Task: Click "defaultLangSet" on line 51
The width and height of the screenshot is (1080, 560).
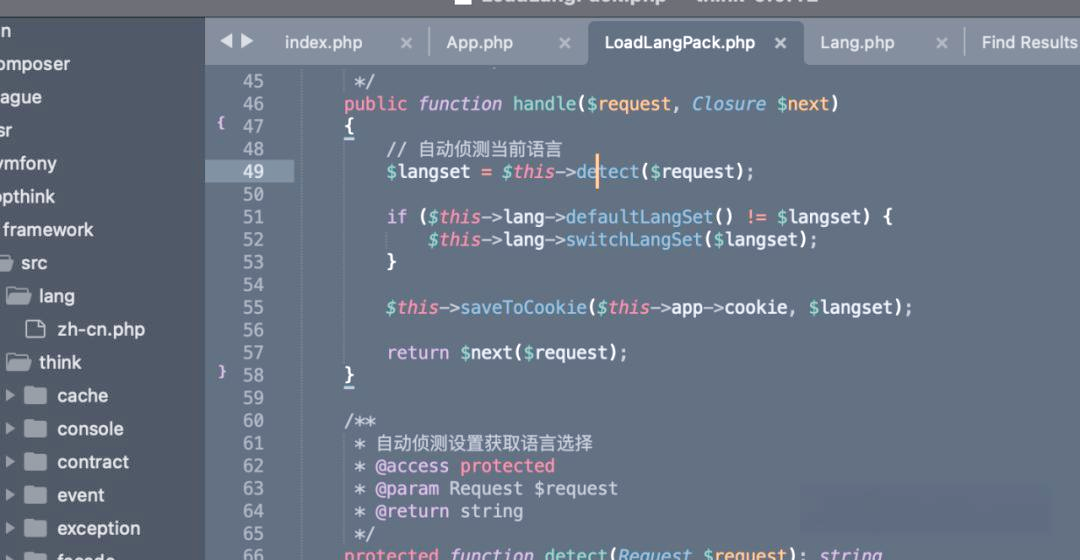Action: click(639, 217)
